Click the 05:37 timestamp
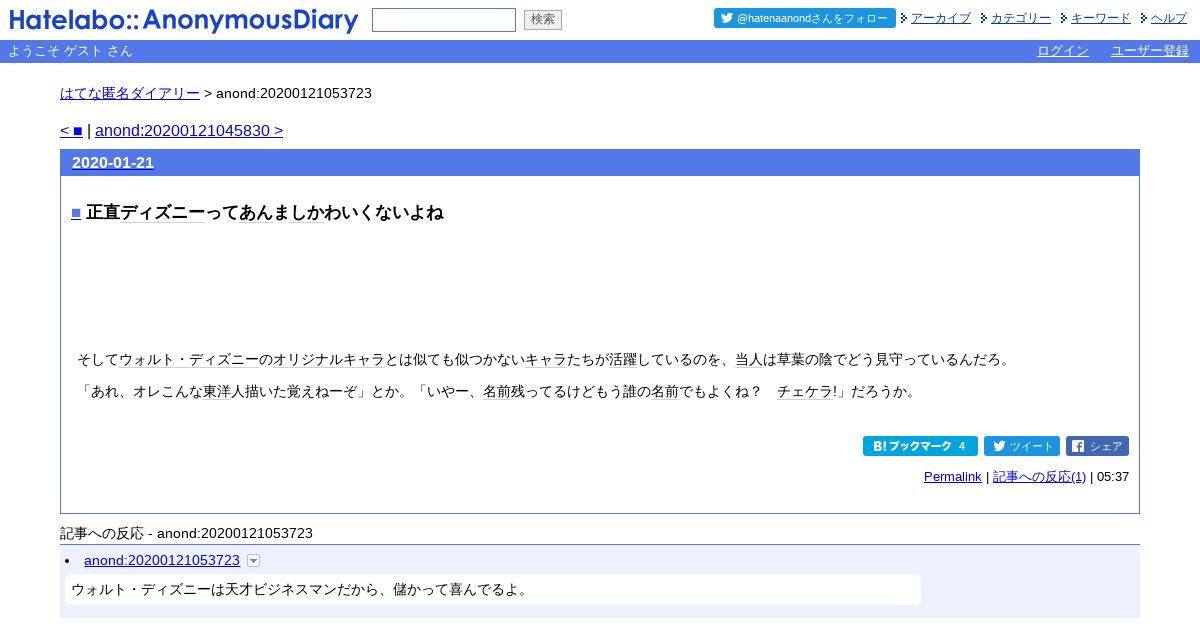 pos(1113,477)
